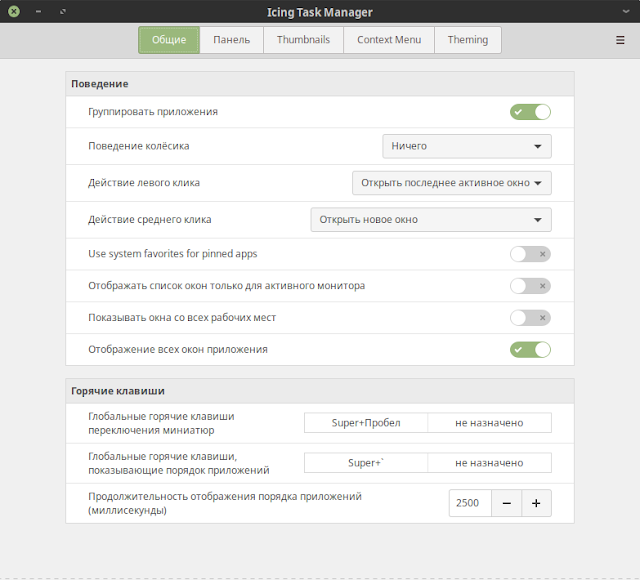The width and height of the screenshot is (640, 580).
Task: Open the Thumbnails tab
Action: point(303,40)
